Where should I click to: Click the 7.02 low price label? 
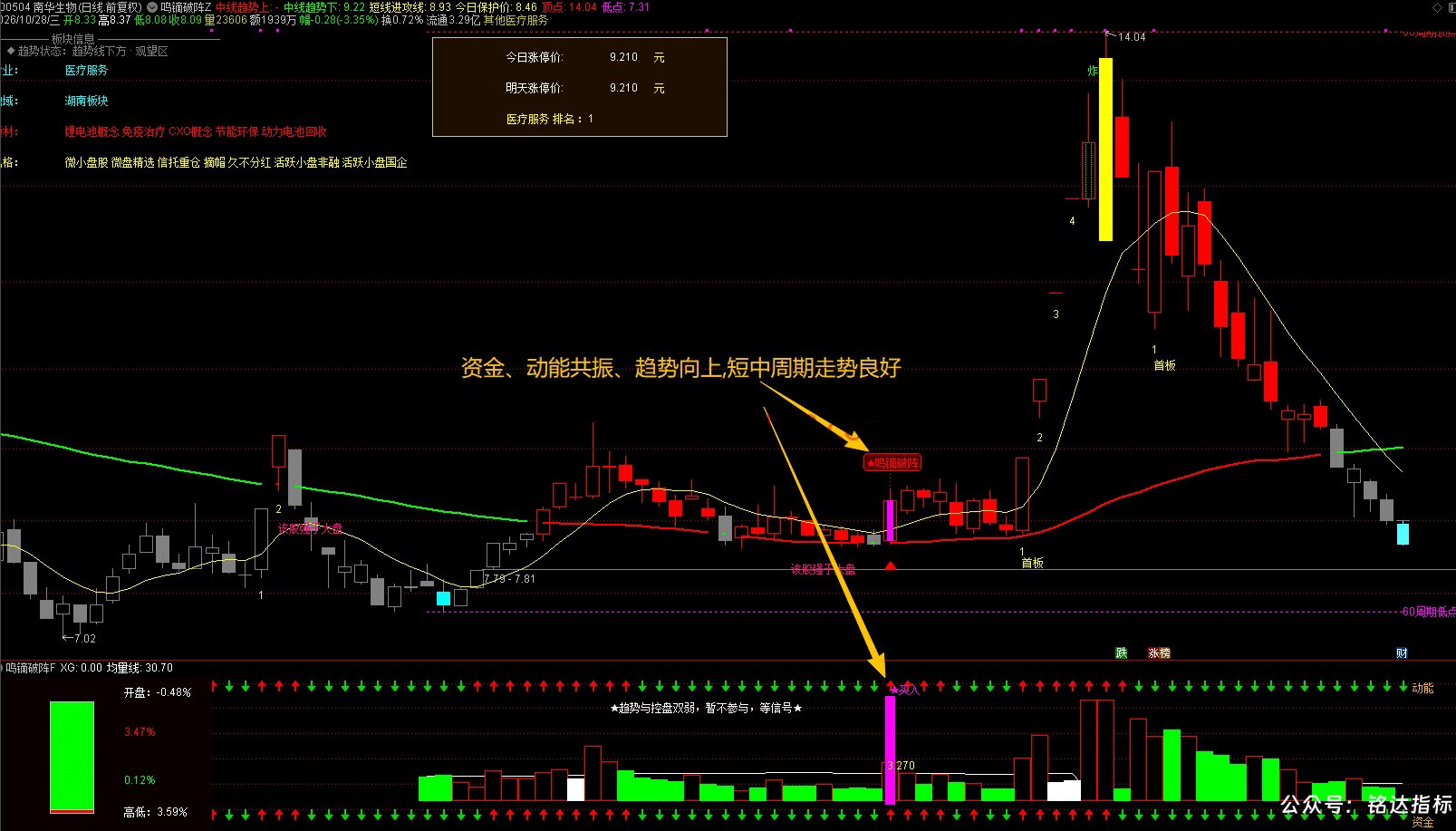84,638
